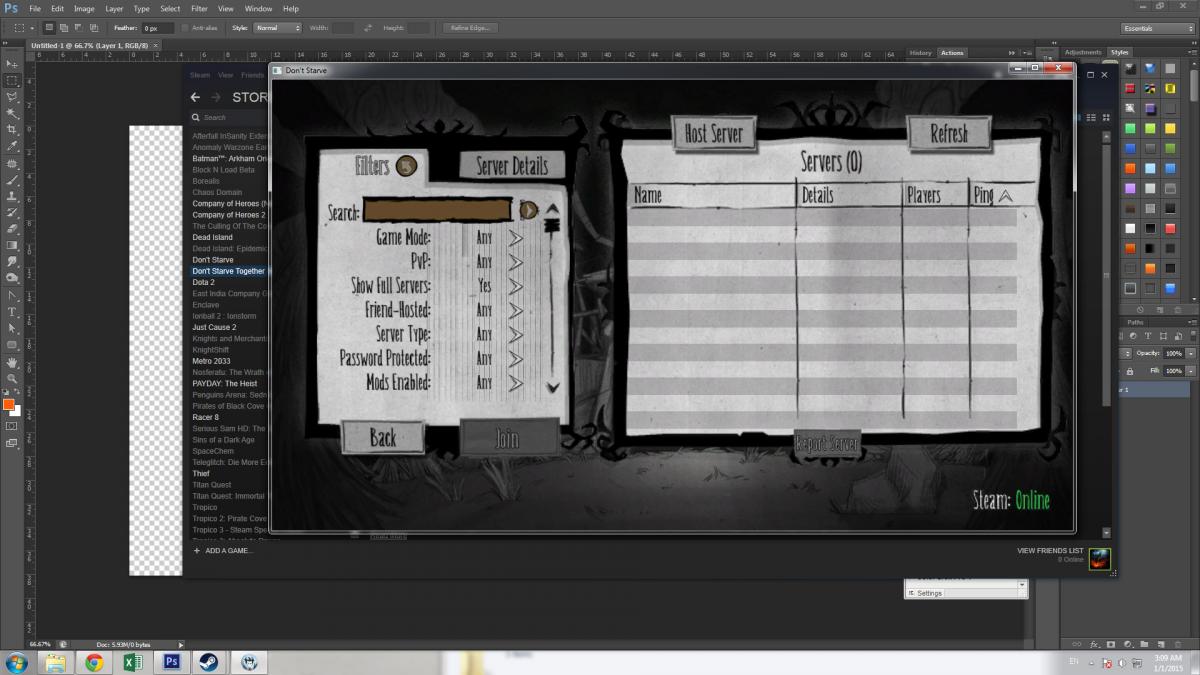
Task: Open Chrome from the taskbar
Action: pos(94,662)
